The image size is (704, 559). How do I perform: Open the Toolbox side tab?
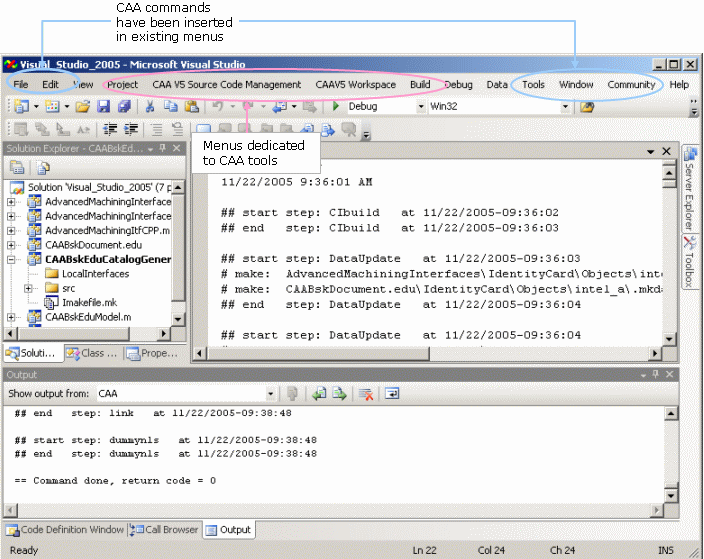(x=690, y=262)
